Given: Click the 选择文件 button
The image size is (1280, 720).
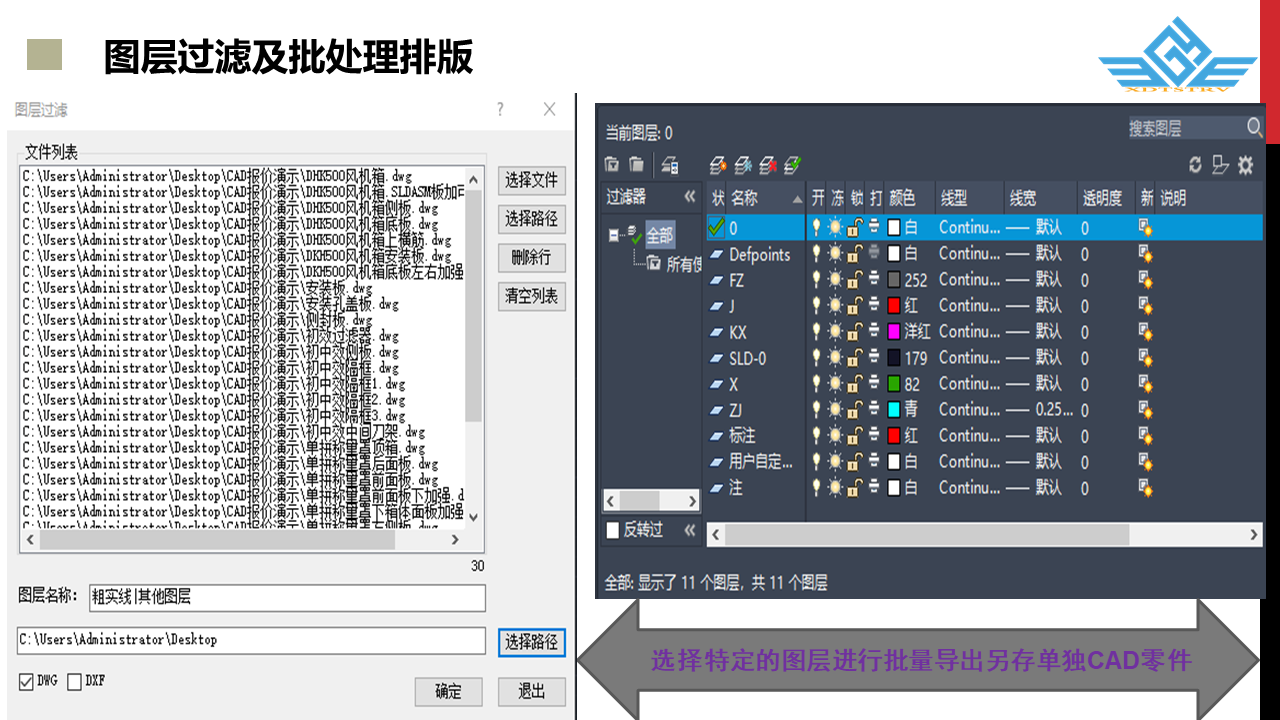Looking at the screenshot, I should point(531,181).
